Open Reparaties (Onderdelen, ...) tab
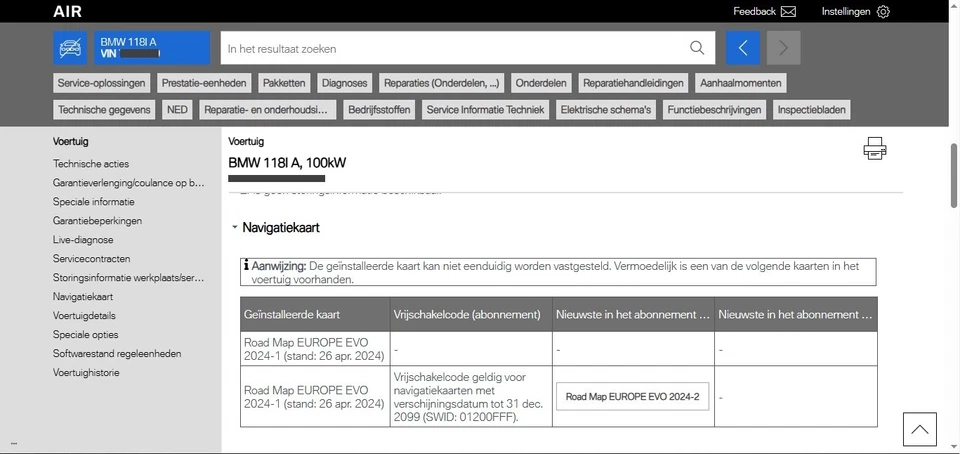 click(441, 83)
